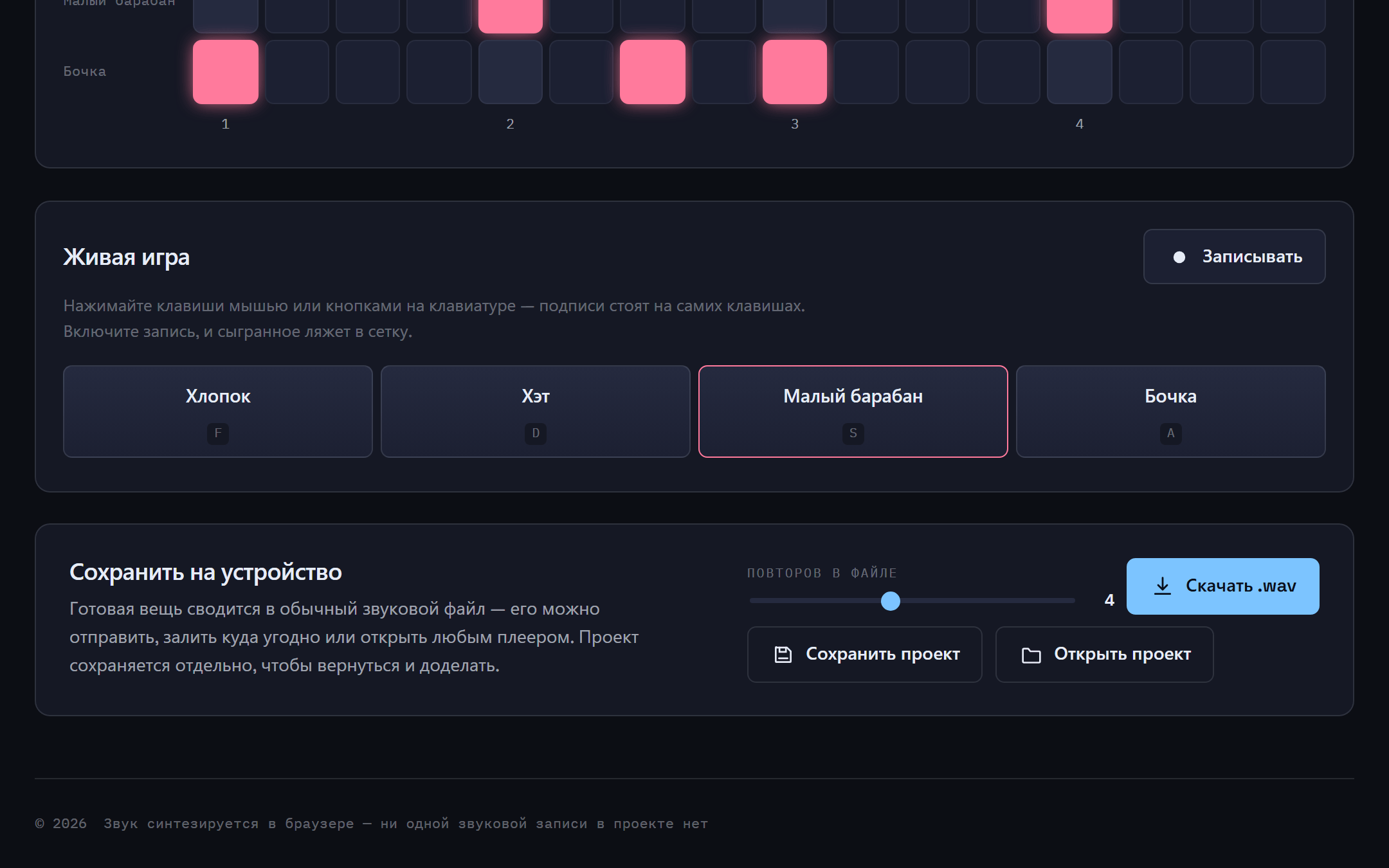Click the record dot on Записывать
1389x868 pixels.
click(x=1179, y=257)
